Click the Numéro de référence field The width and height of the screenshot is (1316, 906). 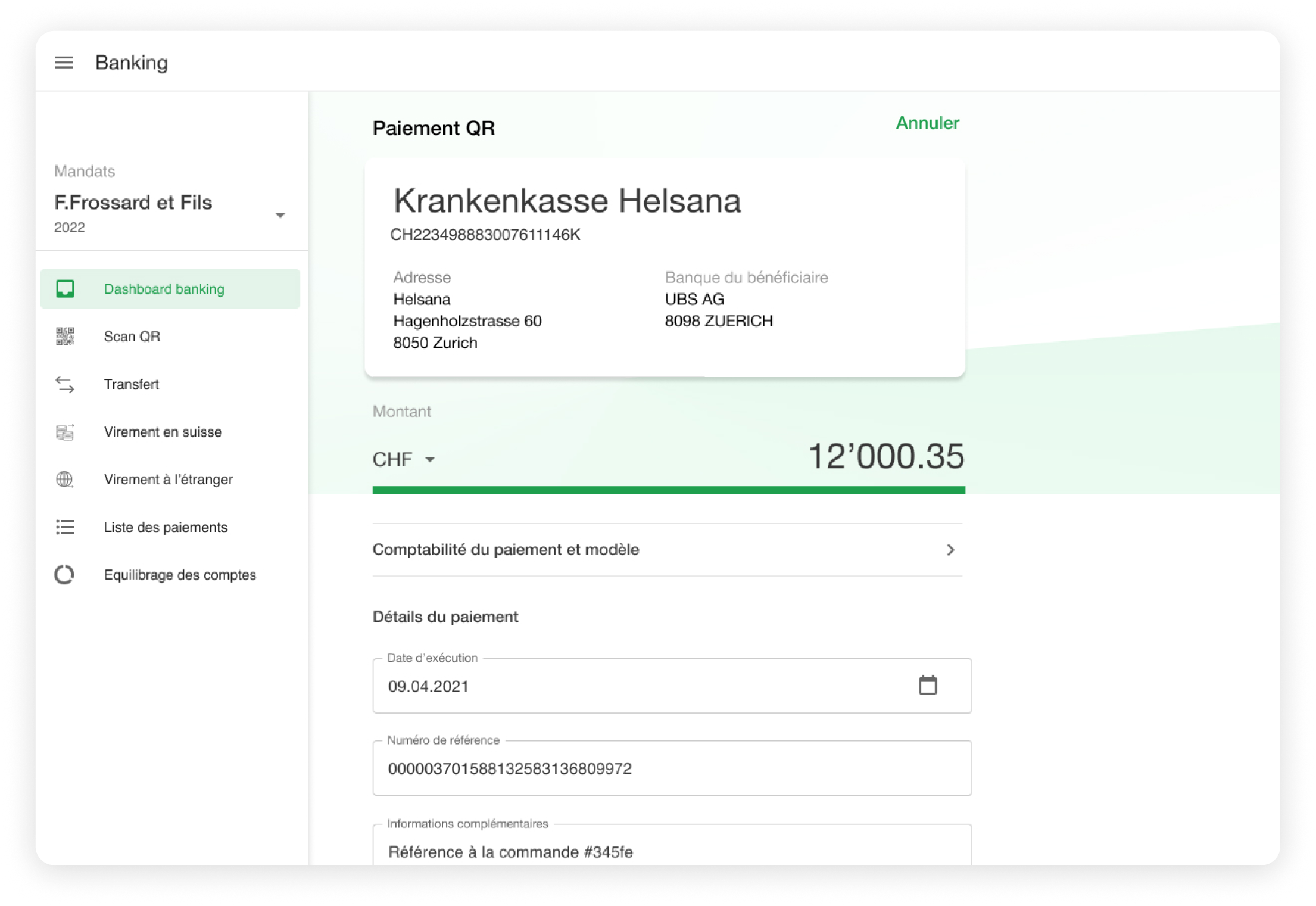pos(672,768)
